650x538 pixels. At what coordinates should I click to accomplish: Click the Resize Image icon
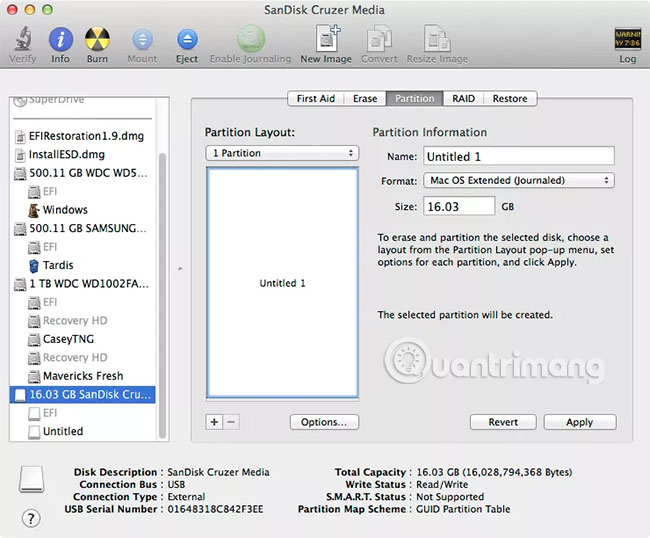(x=437, y=38)
